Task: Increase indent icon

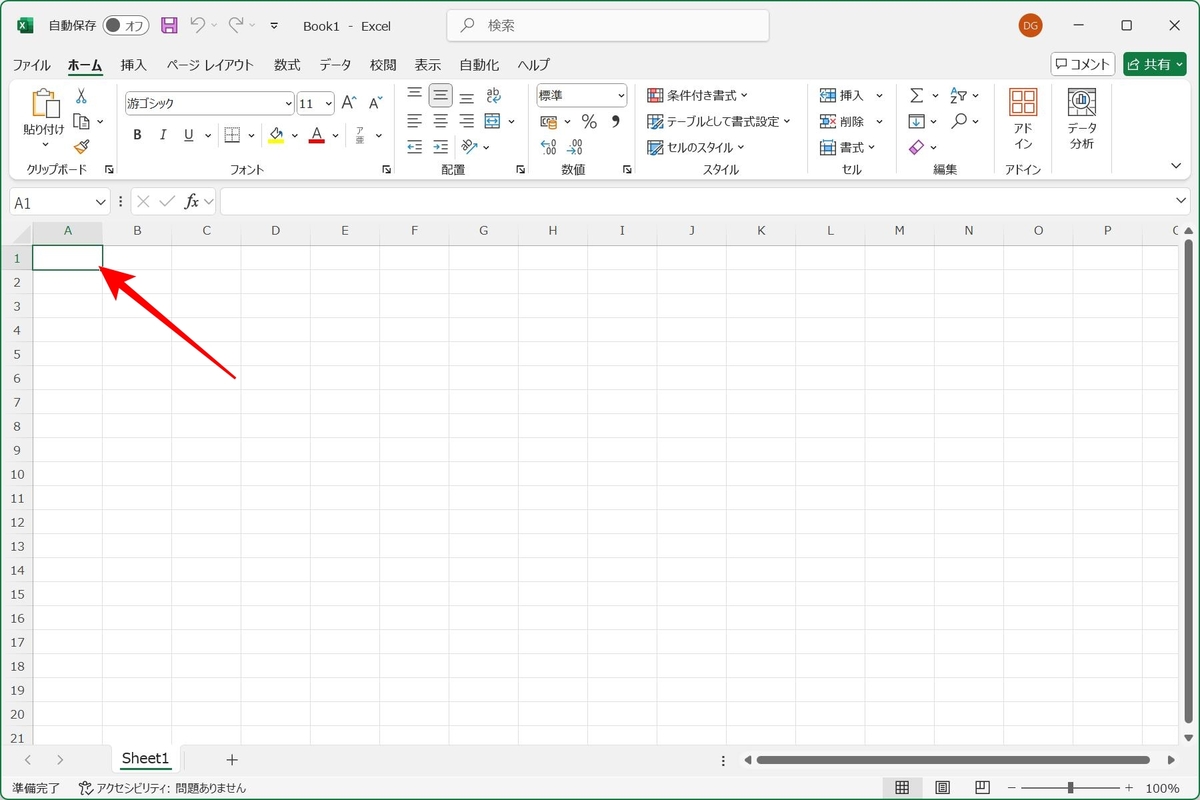Action: [441, 147]
